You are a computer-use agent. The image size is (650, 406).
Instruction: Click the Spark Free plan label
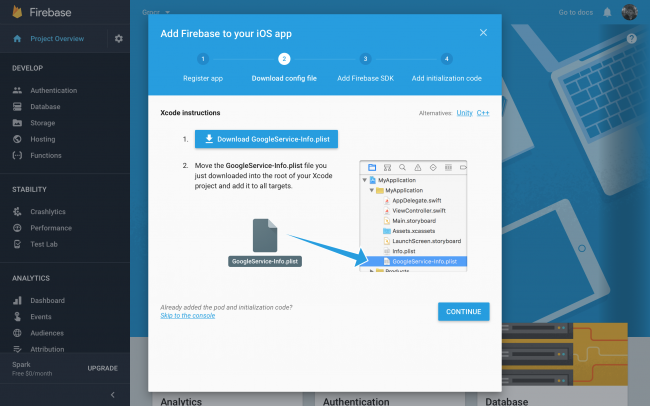pos(32,368)
